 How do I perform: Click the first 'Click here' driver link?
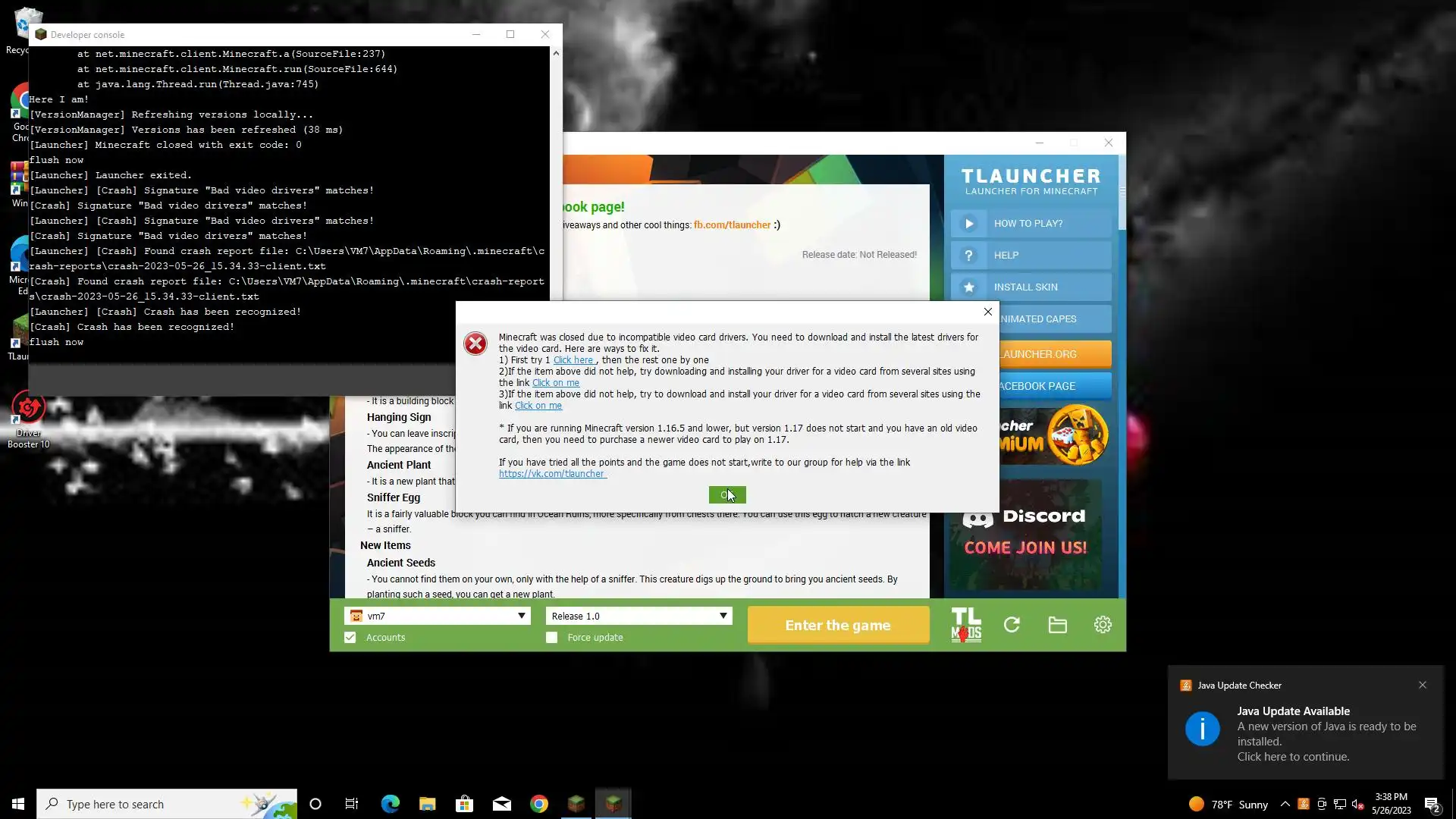pos(573,360)
